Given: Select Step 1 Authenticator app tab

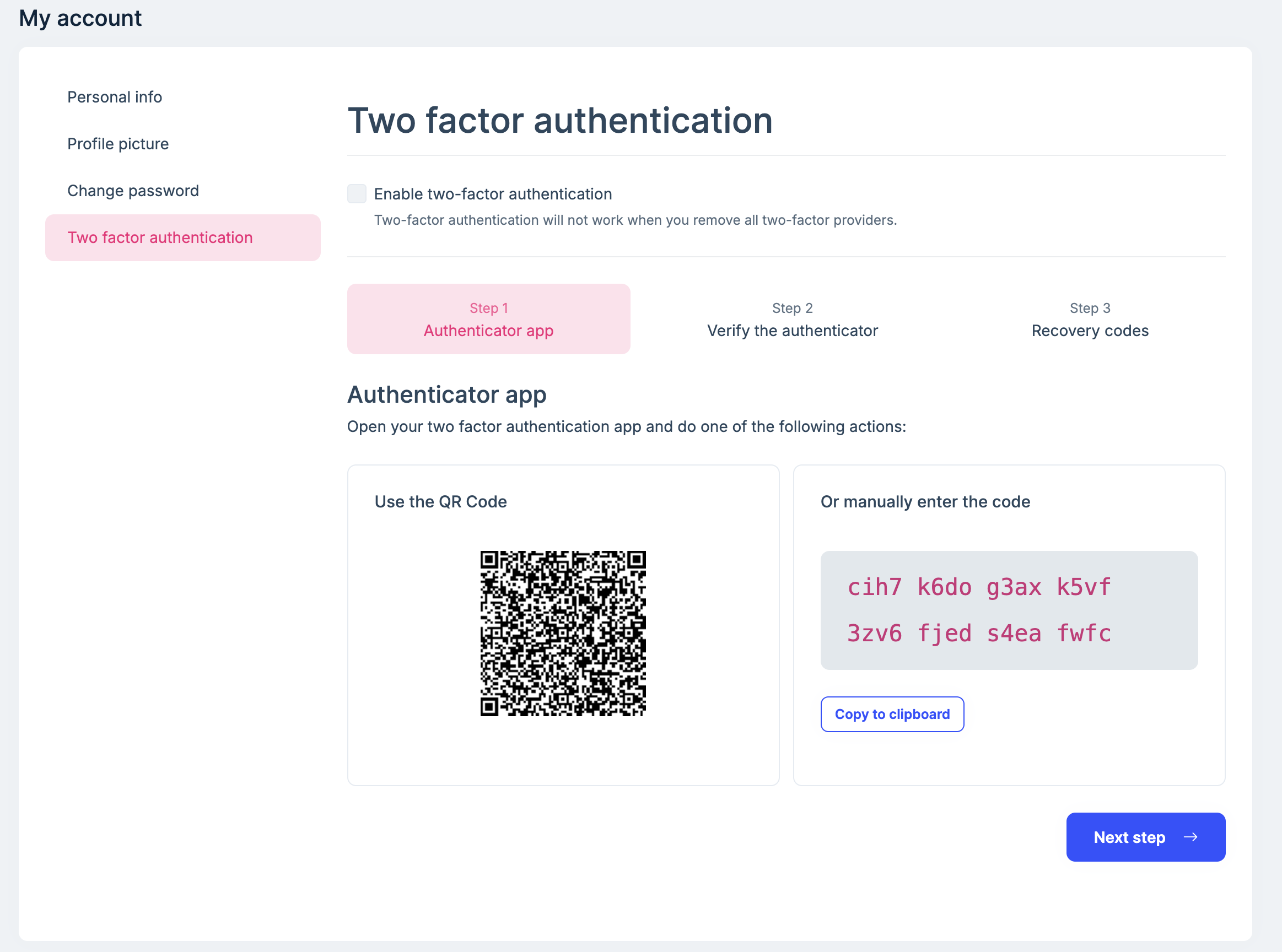Looking at the screenshot, I should click(x=488, y=318).
